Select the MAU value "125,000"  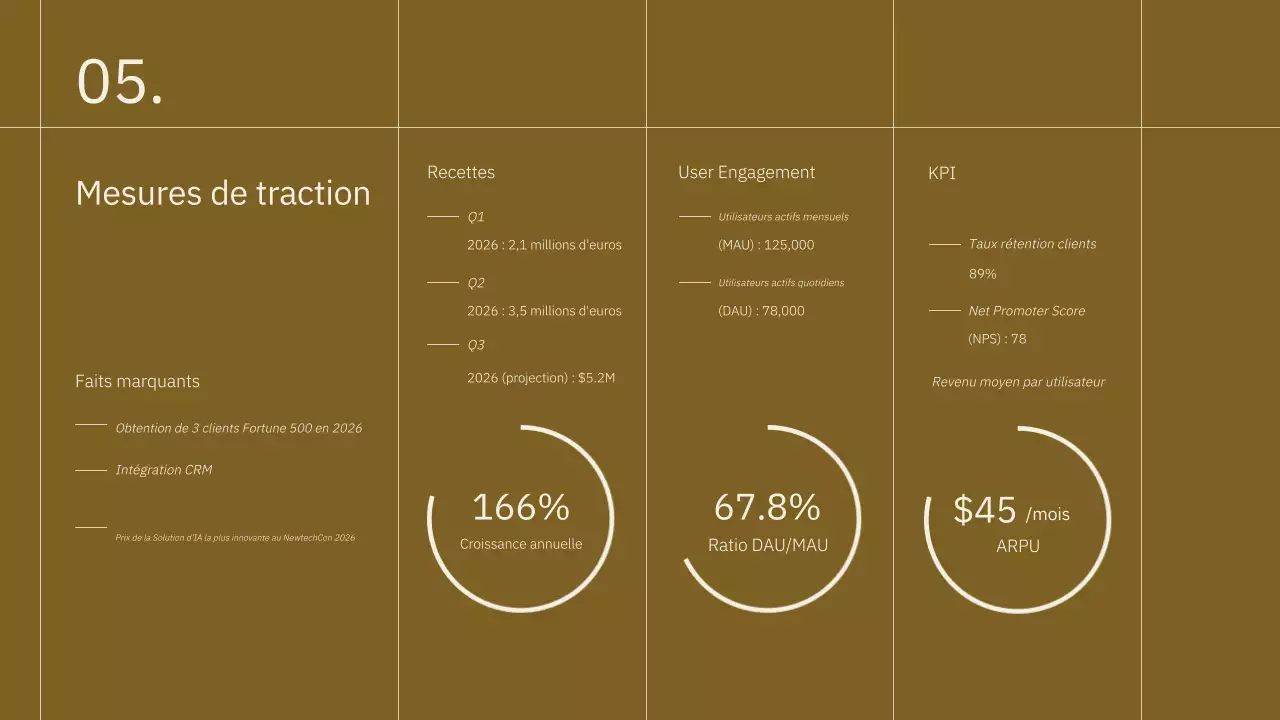click(x=766, y=244)
